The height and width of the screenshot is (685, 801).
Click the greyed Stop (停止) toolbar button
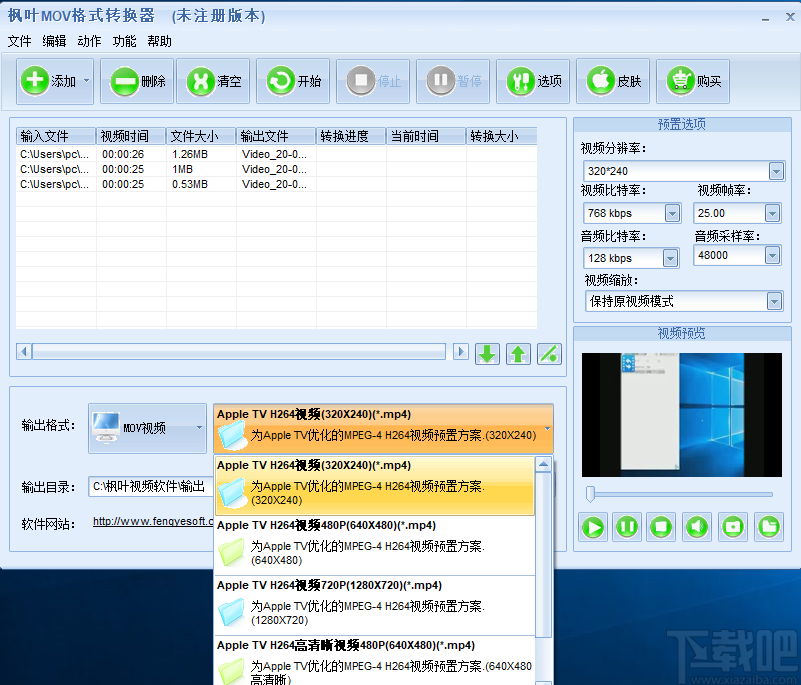(x=373, y=81)
